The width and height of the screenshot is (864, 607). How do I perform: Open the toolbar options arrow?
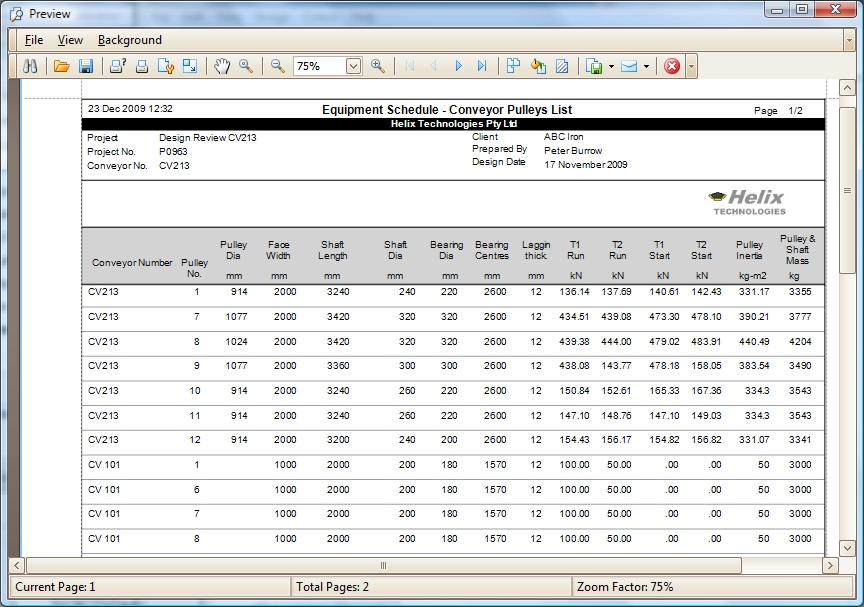[691, 67]
